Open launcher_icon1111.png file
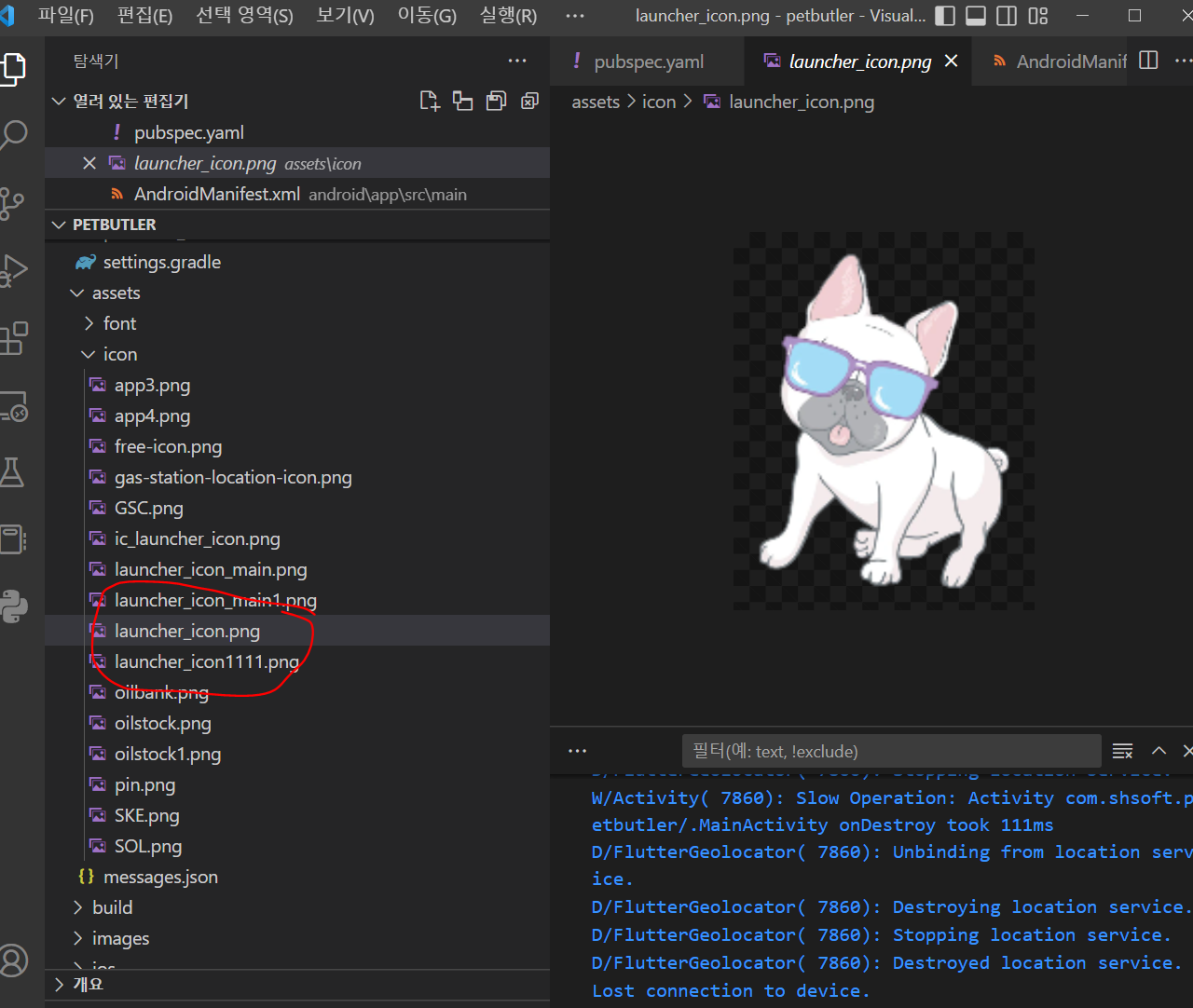 [x=297, y=661]
